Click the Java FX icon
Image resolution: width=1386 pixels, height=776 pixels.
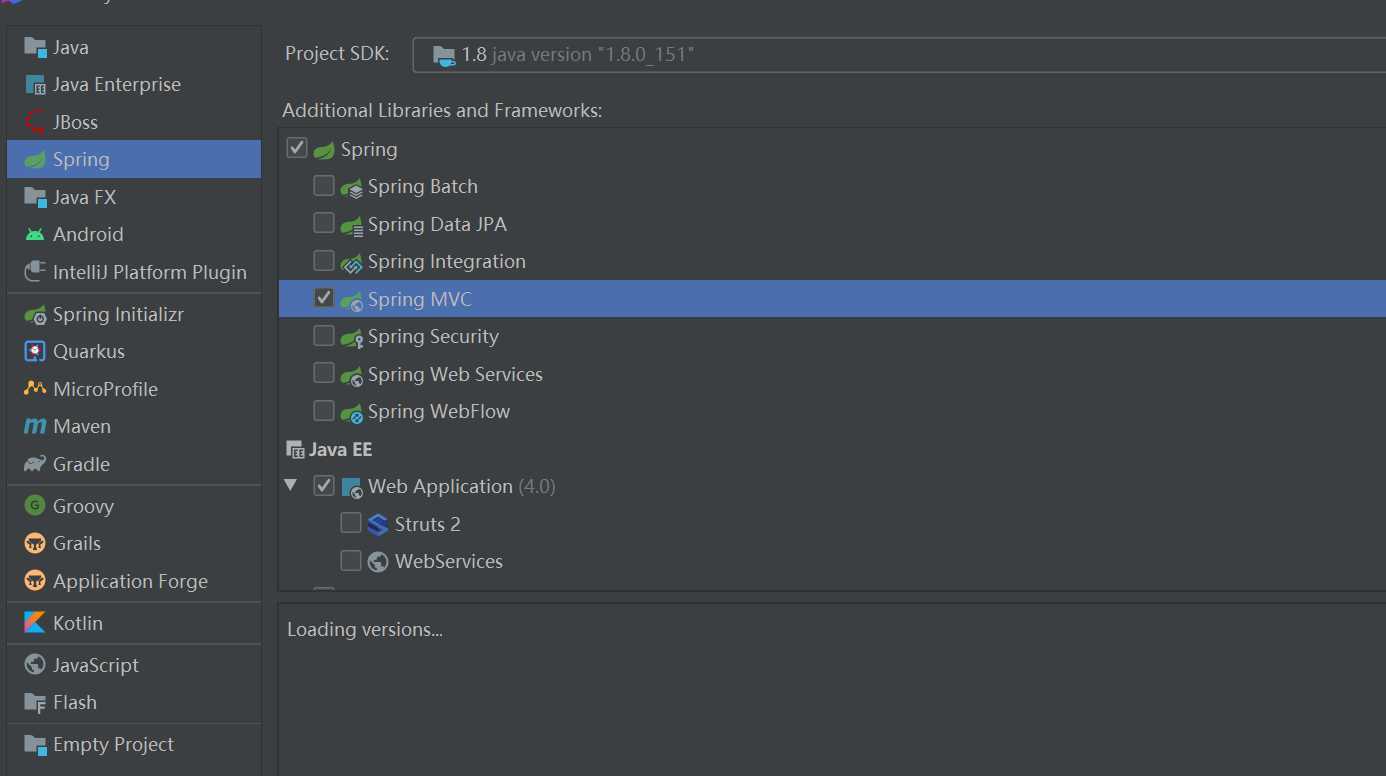pos(35,197)
